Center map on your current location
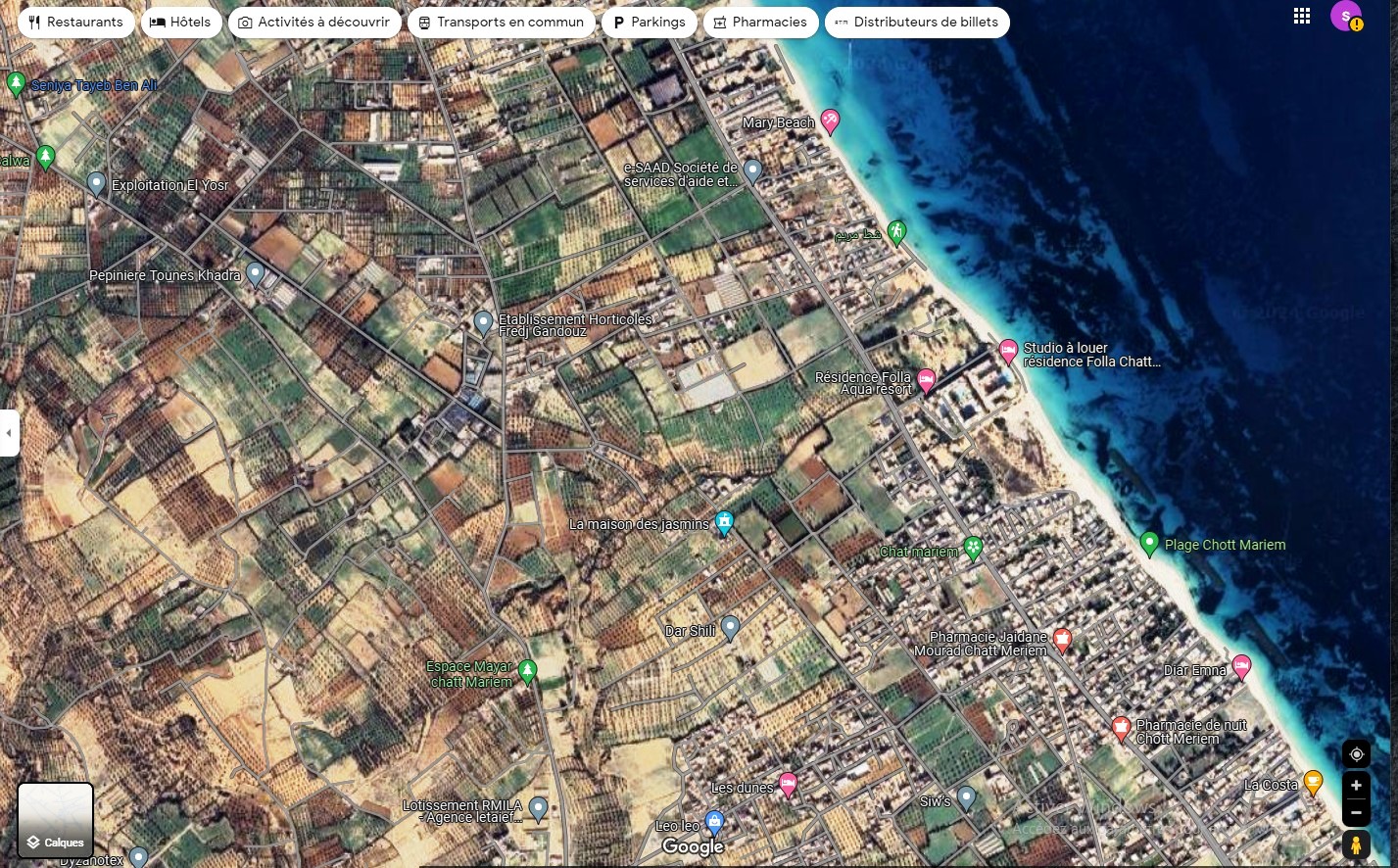The width and height of the screenshot is (1398, 868). coord(1356,754)
